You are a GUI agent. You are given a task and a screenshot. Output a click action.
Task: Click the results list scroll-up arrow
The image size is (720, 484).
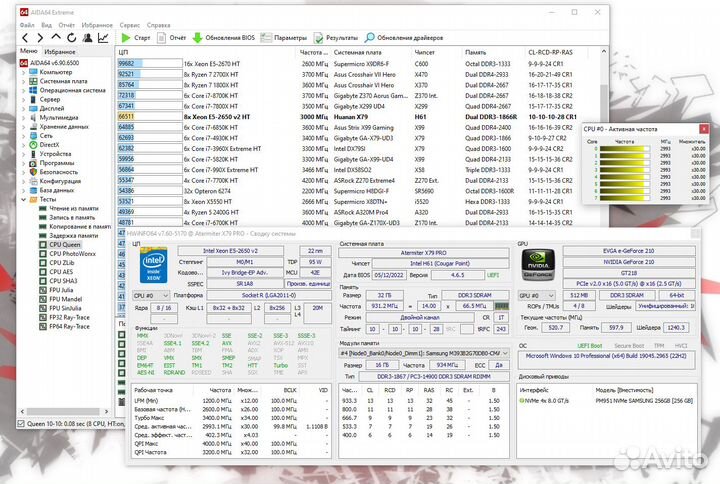(x=603, y=52)
